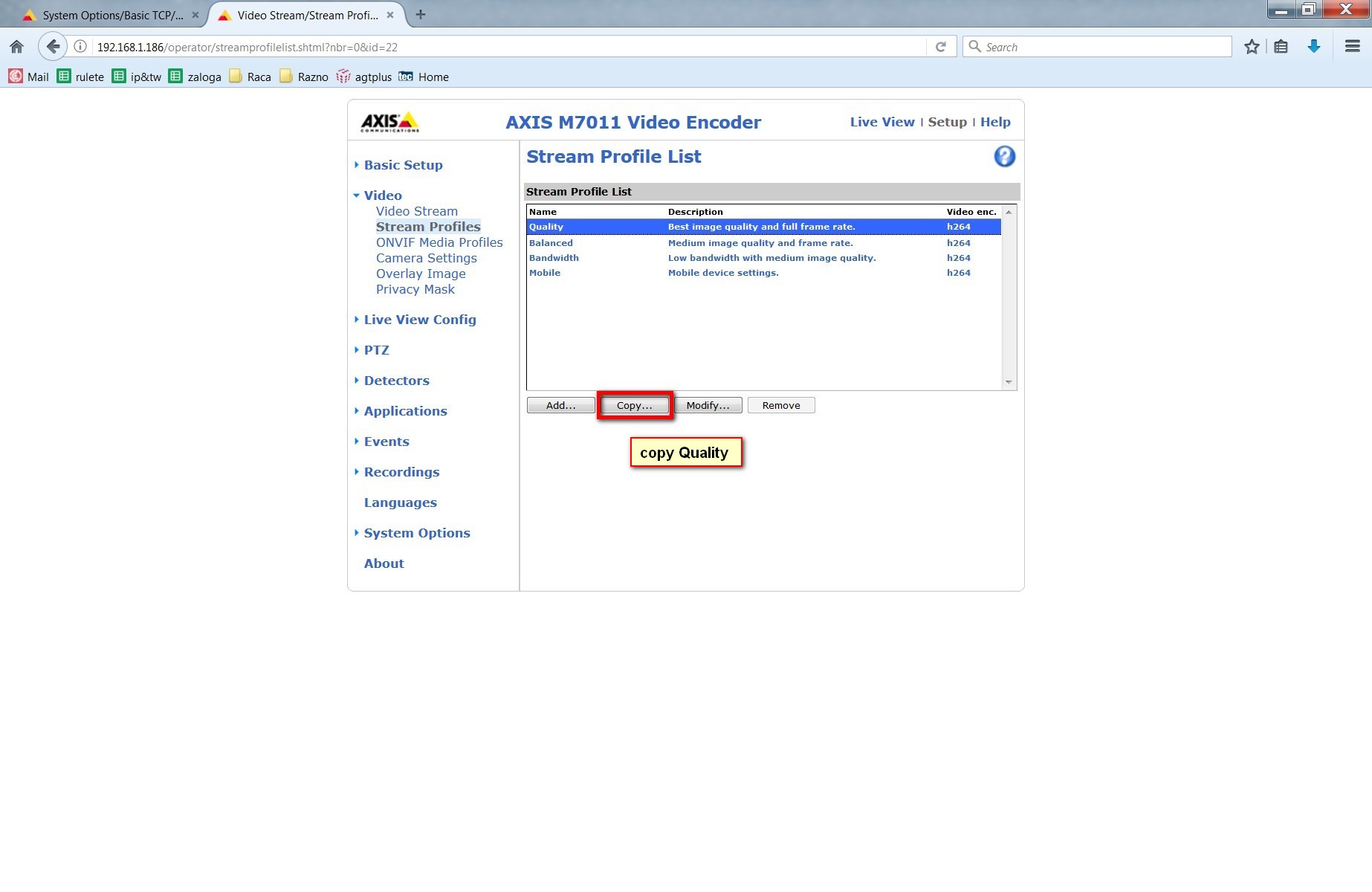Click the AXIS Communications logo
The height and width of the screenshot is (892, 1372).
click(389, 122)
